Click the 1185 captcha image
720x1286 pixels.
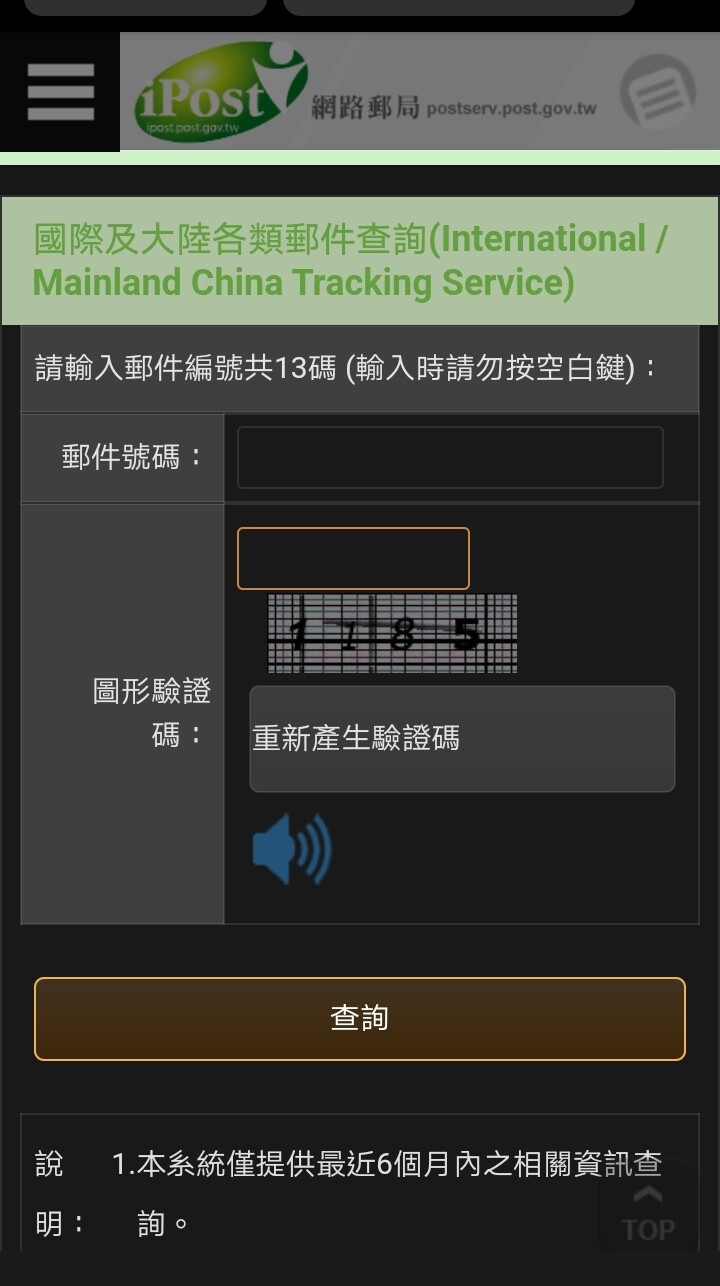coord(392,633)
